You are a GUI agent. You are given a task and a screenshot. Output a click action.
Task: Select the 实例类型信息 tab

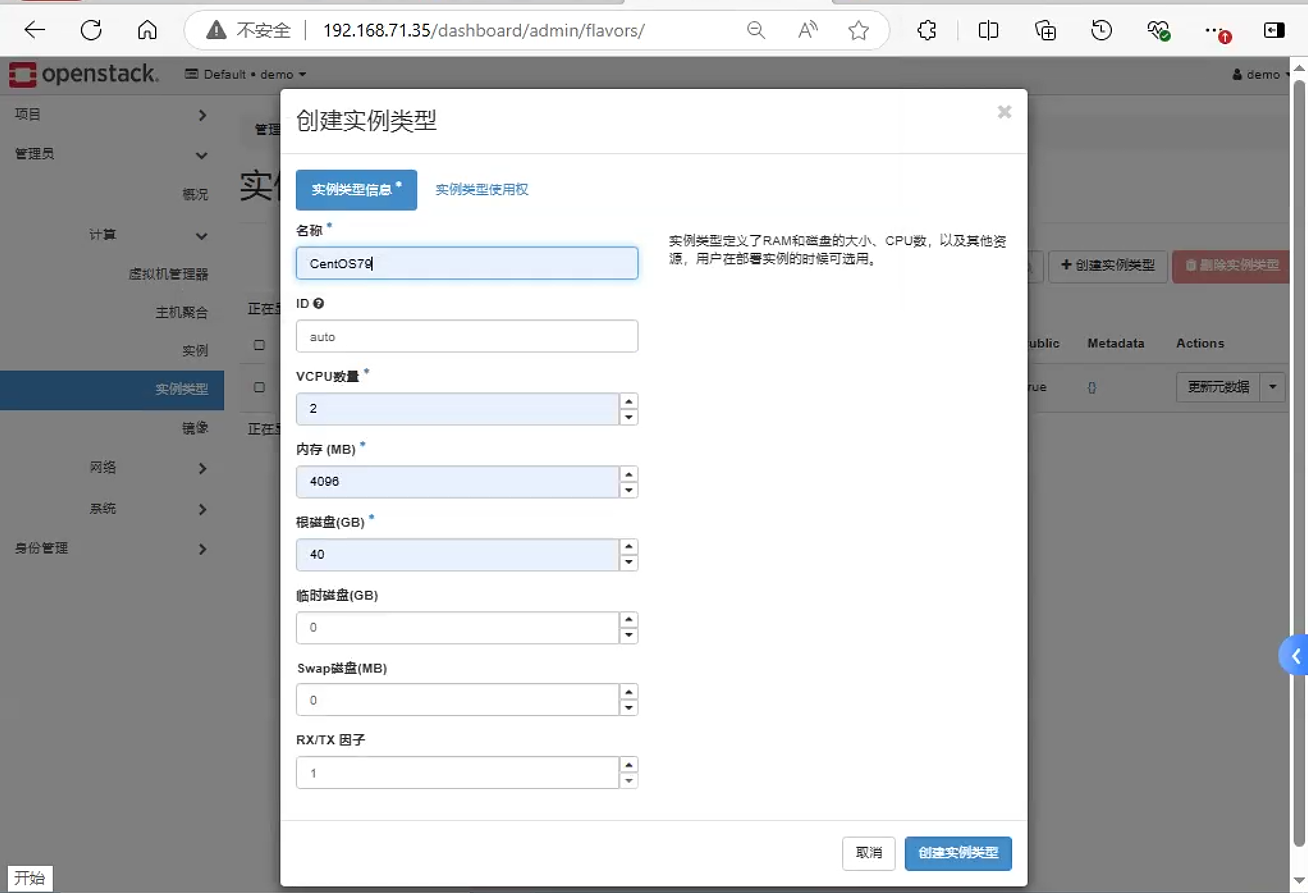(x=356, y=190)
